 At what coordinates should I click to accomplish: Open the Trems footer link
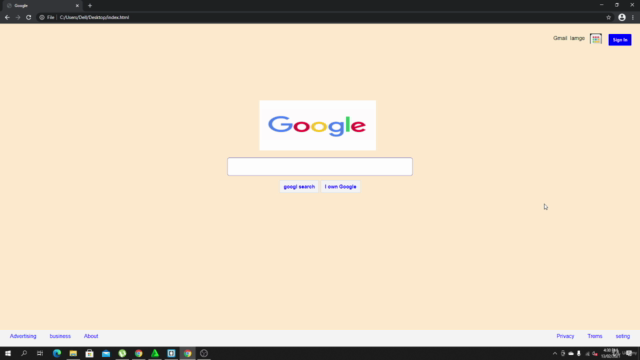(x=595, y=336)
